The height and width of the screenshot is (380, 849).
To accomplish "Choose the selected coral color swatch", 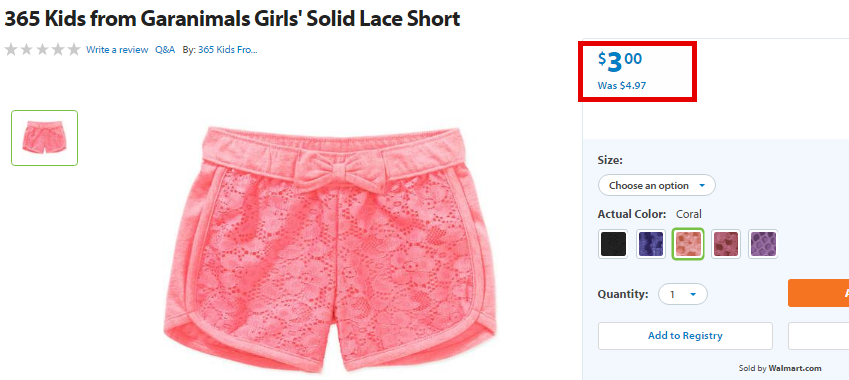I will [688, 244].
